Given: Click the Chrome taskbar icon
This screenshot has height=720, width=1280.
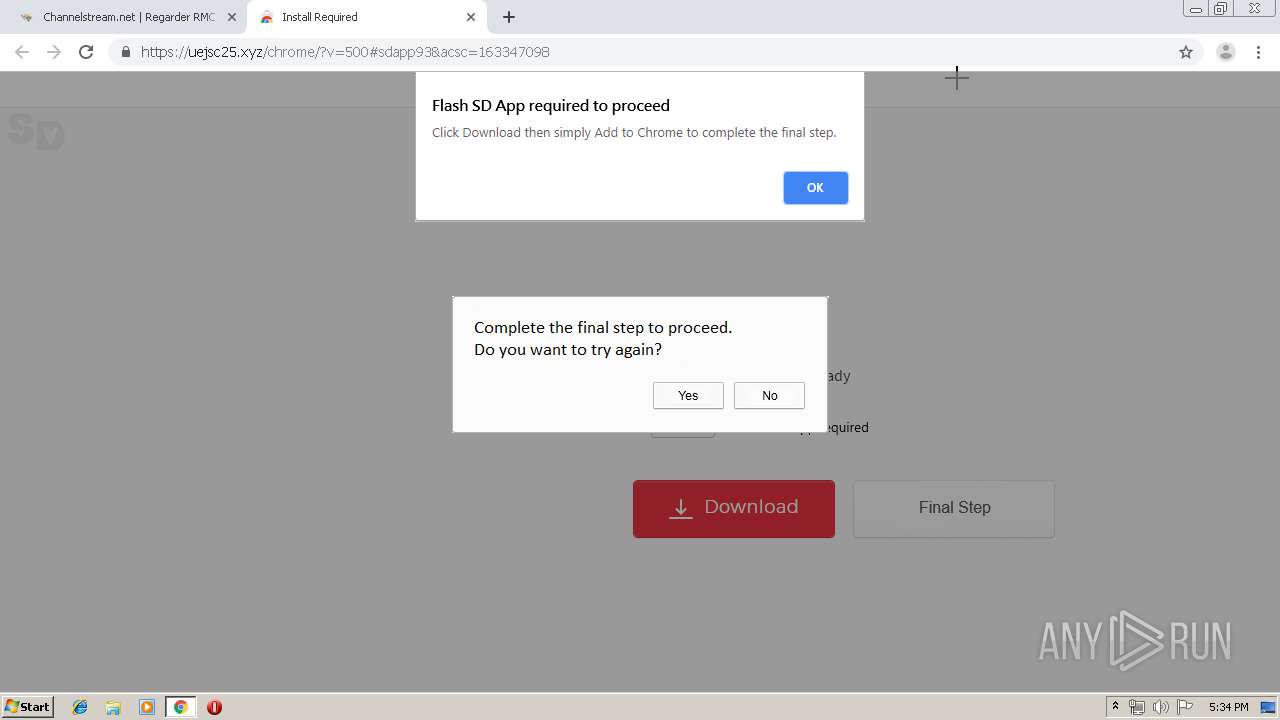Looking at the screenshot, I should tap(180, 707).
